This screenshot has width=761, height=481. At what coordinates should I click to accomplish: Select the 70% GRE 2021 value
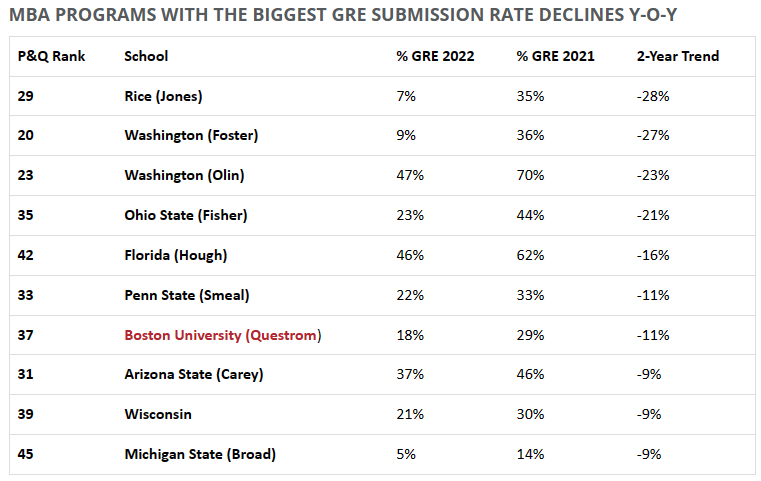tap(530, 176)
